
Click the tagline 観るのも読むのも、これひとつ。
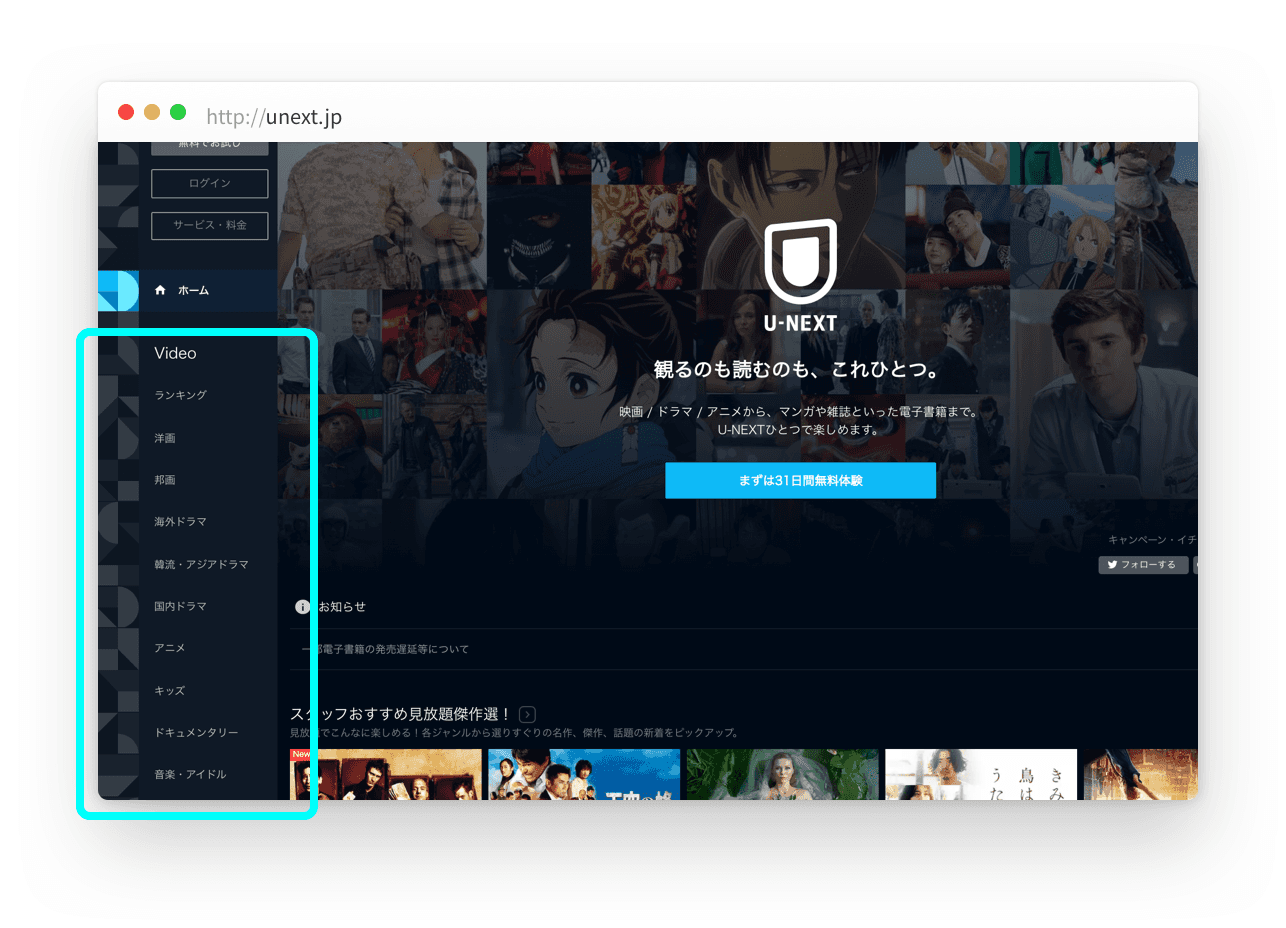click(x=800, y=370)
